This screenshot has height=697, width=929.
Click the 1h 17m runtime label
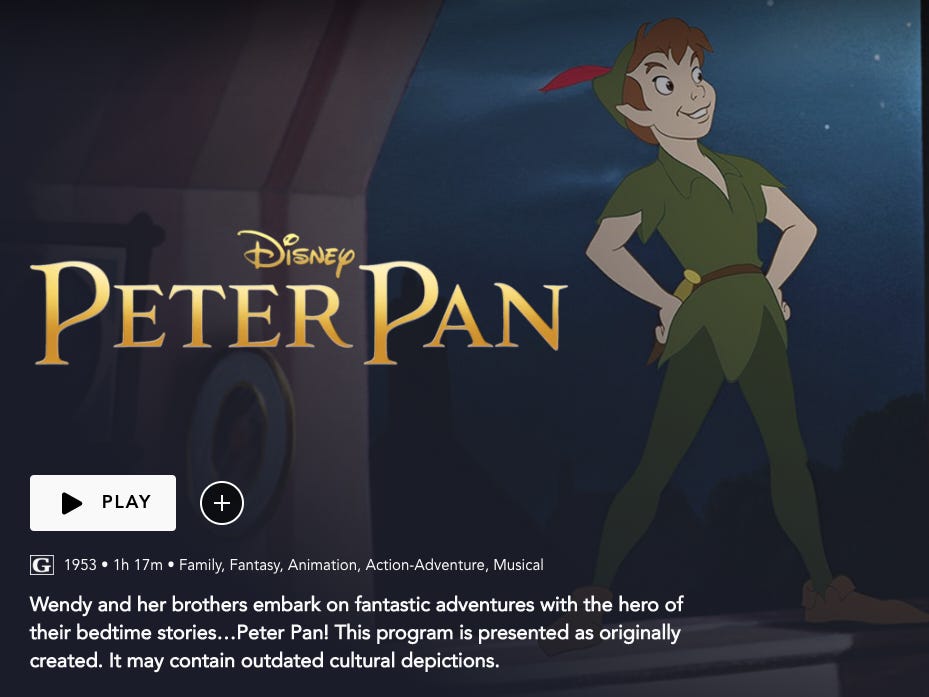(138, 565)
